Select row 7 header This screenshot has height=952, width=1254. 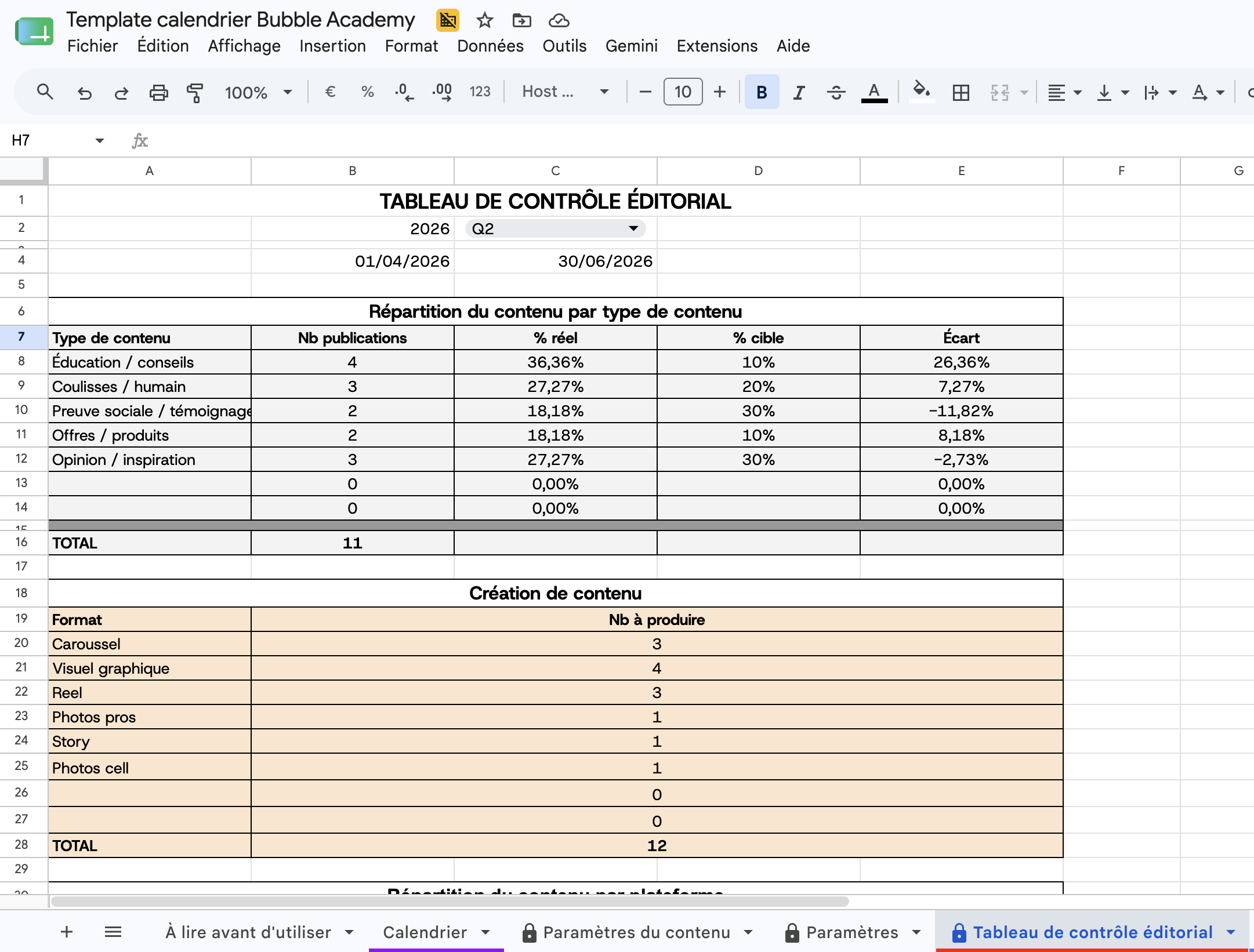pos(21,337)
